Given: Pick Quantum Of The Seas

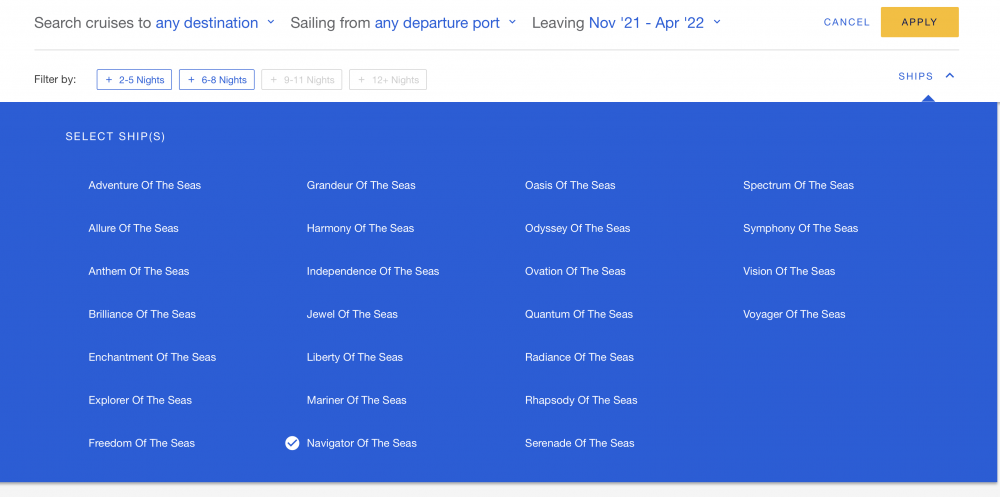Looking at the screenshot, I should [579, 315].
